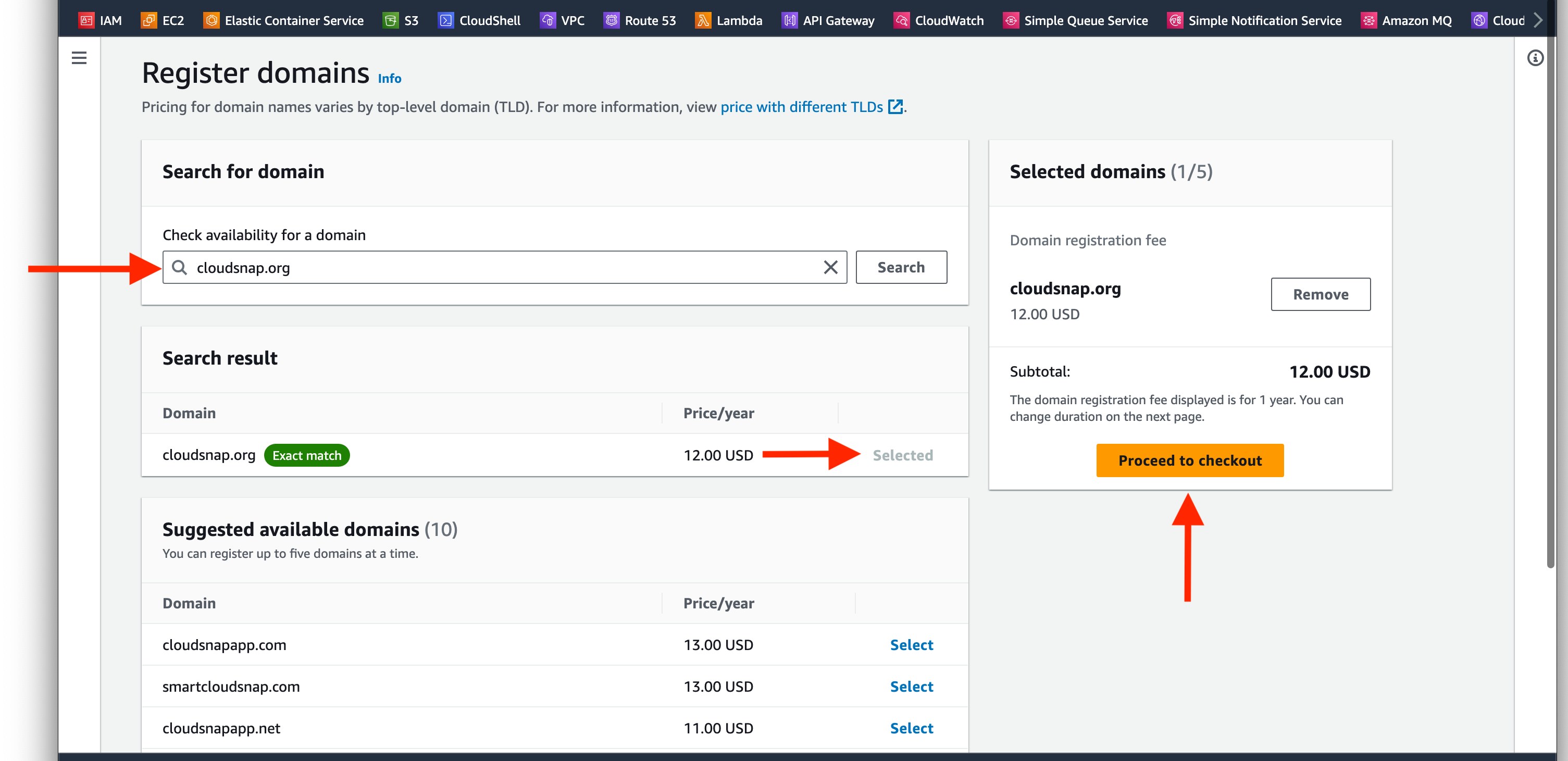Open the Lambda icon

point(703,20)
